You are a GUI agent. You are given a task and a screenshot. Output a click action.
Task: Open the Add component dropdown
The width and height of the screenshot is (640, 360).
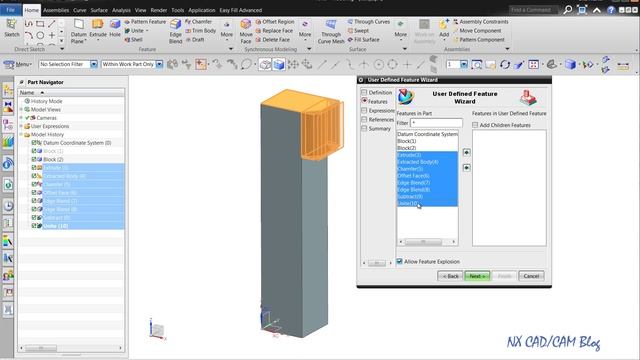[x=444, y=40]
